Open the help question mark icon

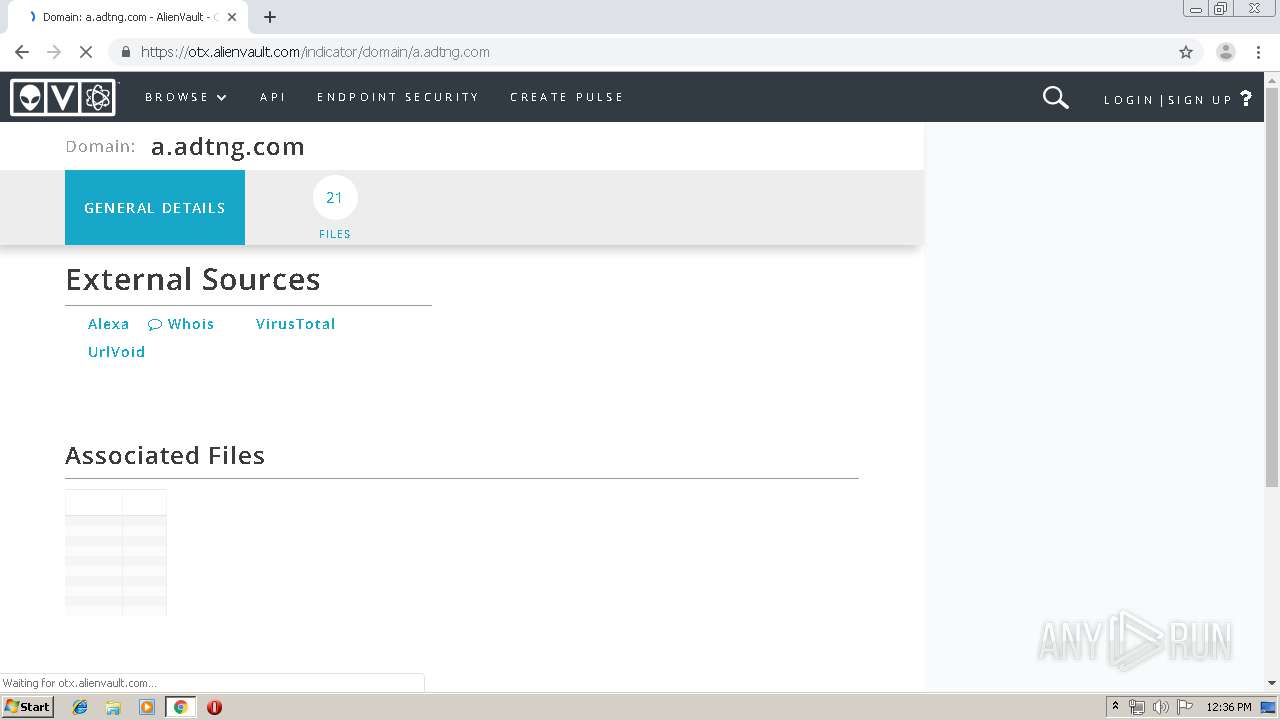pyautogui.click(x=1246, y=98)
